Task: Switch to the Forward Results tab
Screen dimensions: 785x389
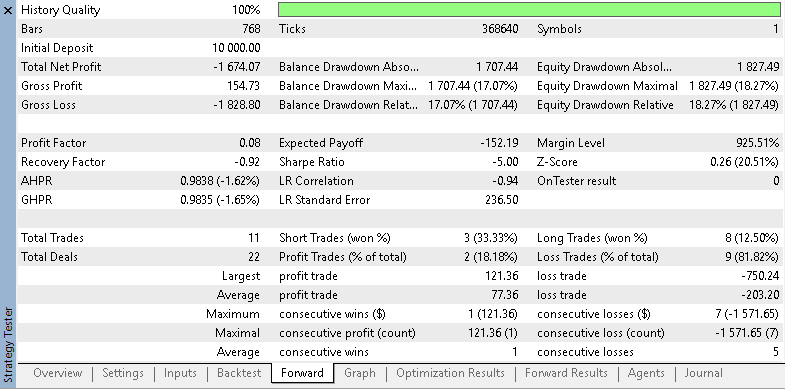Action: [x=566, y=373]
